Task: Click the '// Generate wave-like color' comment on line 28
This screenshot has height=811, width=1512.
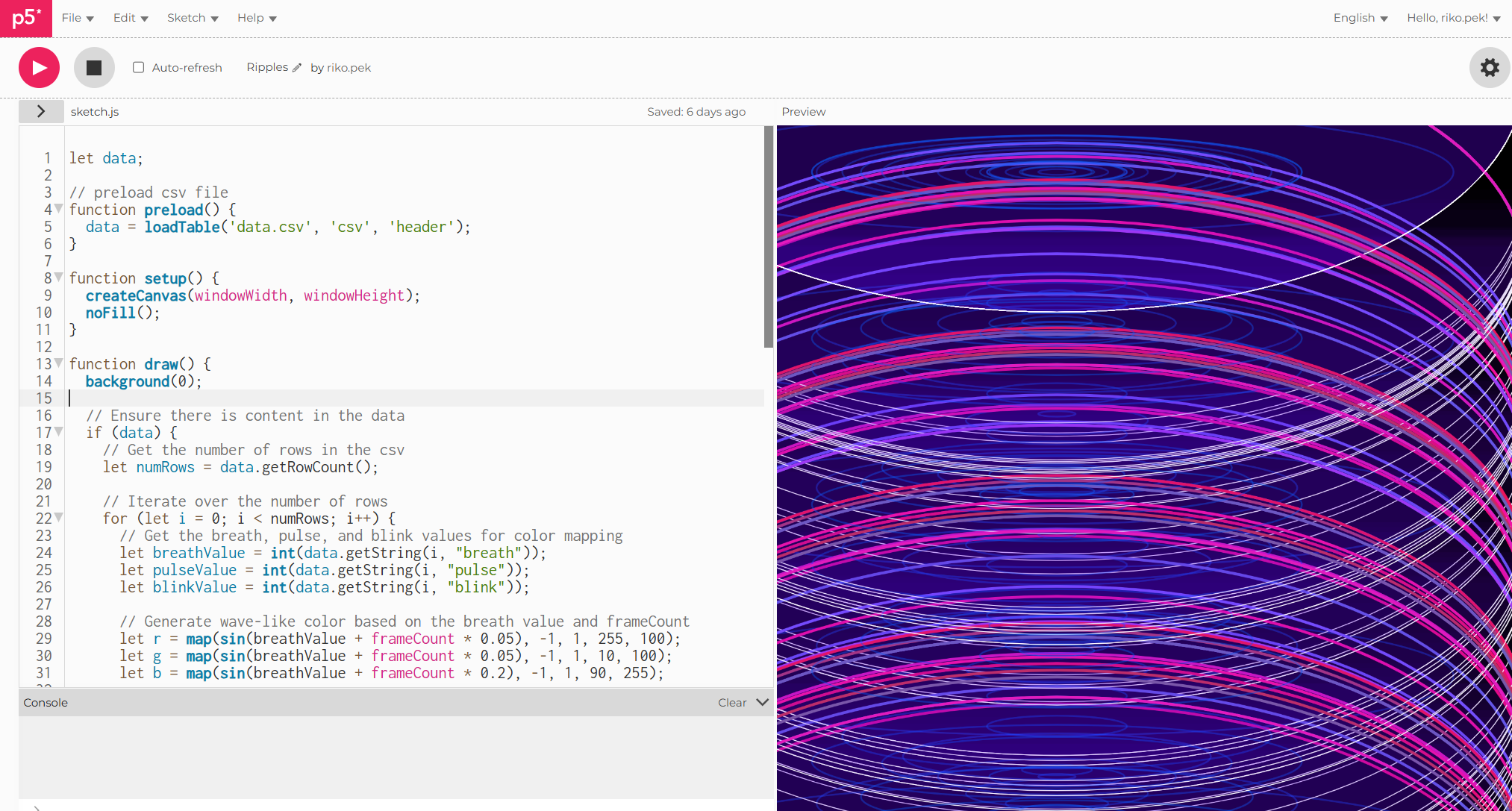Action: [x=404, y=621]
